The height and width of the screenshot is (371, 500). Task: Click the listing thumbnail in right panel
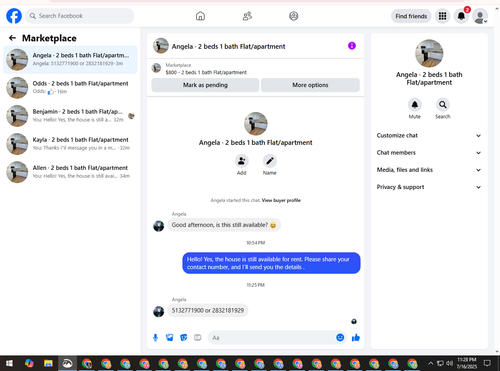tap(429, 53)
